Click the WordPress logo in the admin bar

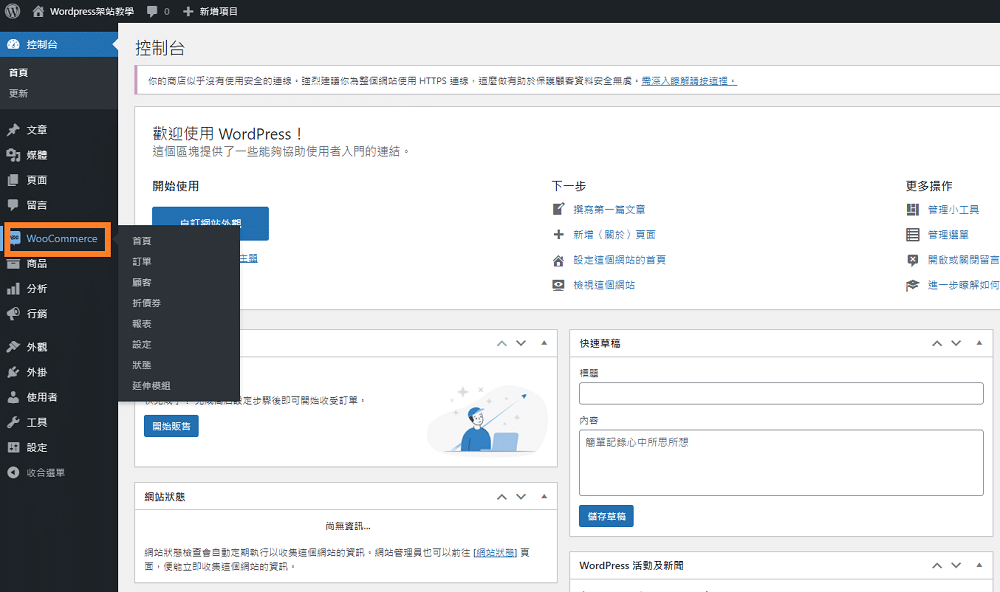(13, 11)
